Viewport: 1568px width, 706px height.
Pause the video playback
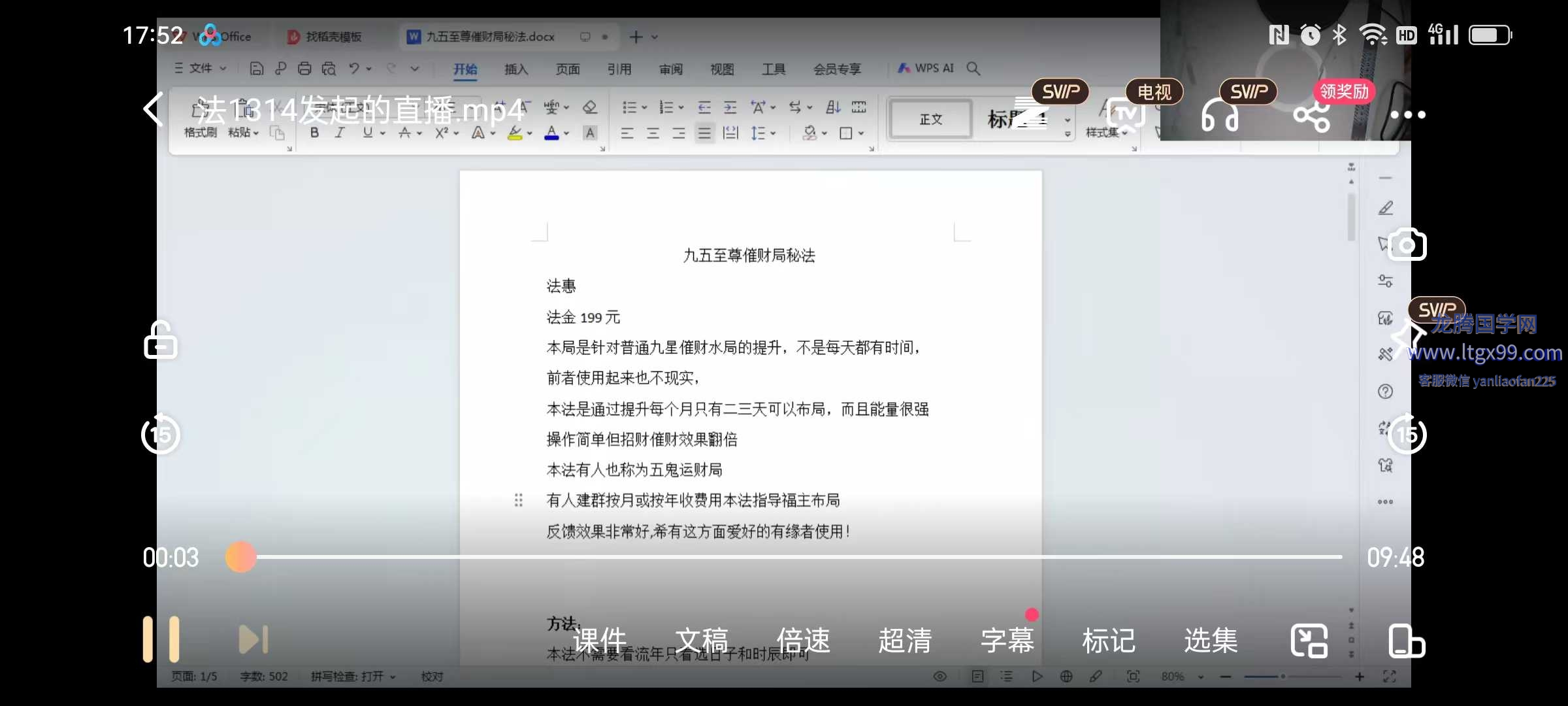pos(161,639)
